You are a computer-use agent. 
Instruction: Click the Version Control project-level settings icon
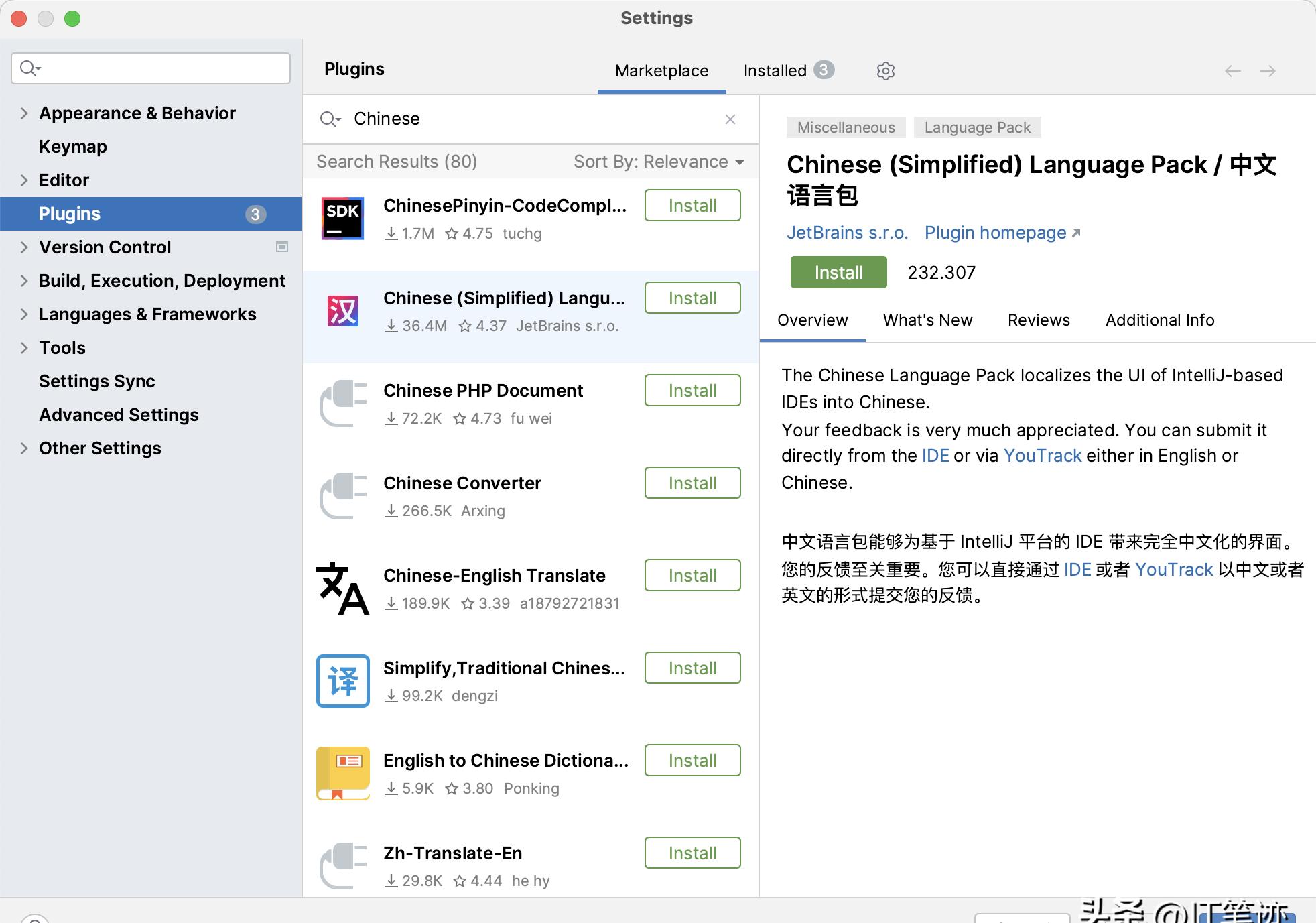click(x=282, y=247)
